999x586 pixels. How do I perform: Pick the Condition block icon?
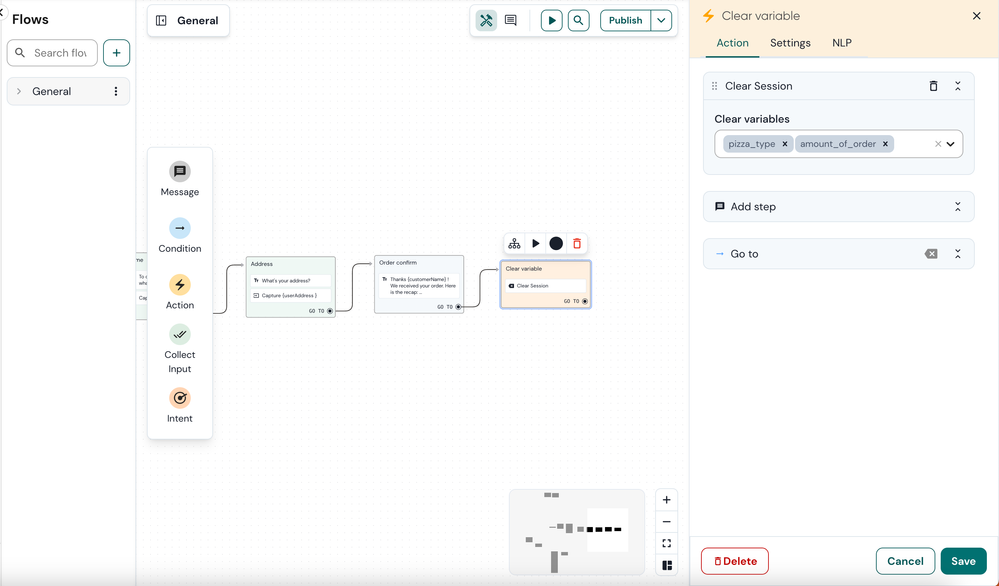[x=180, y=228]
